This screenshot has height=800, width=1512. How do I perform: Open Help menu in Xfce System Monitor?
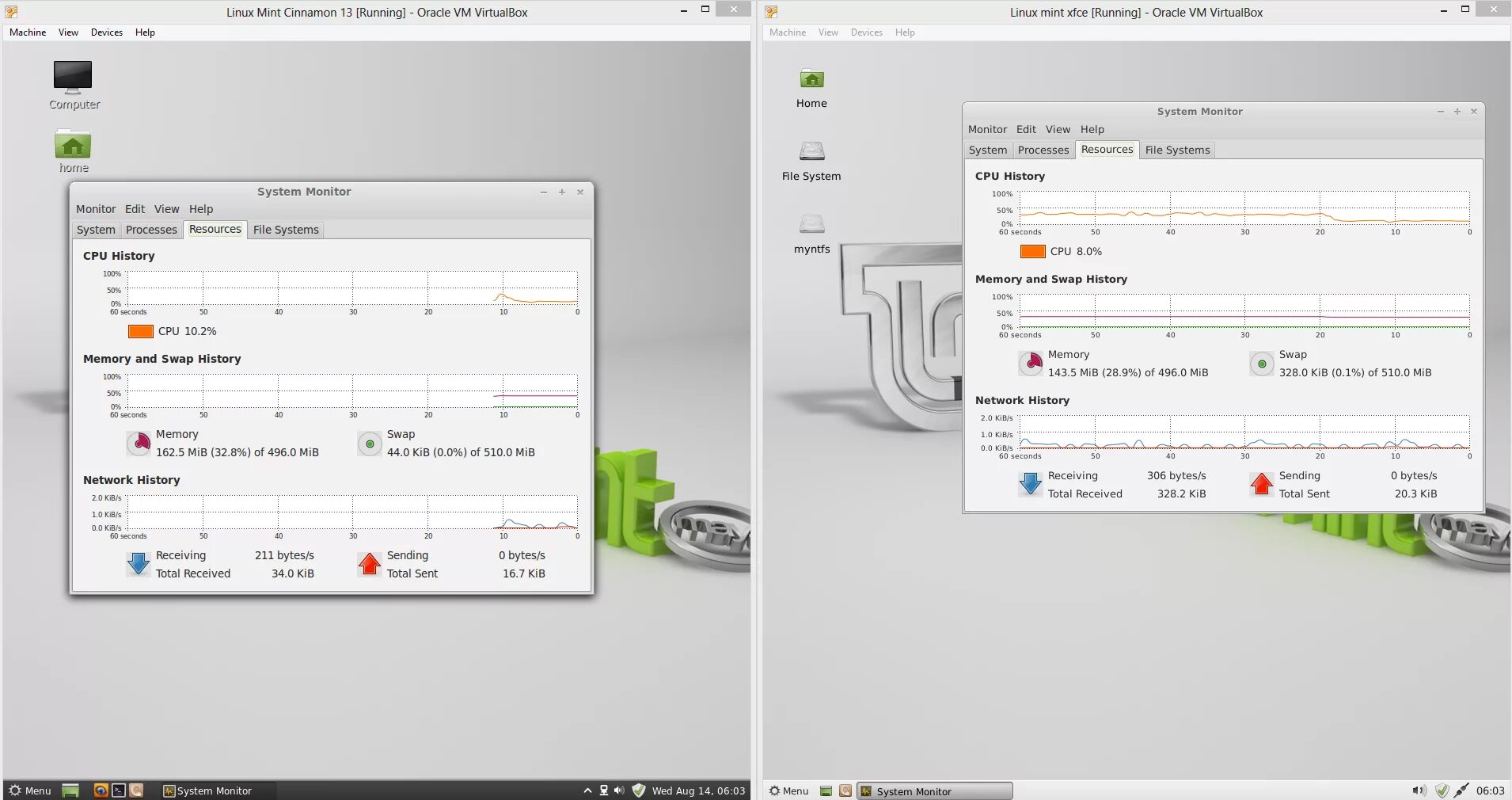(x=1092, y=129)
